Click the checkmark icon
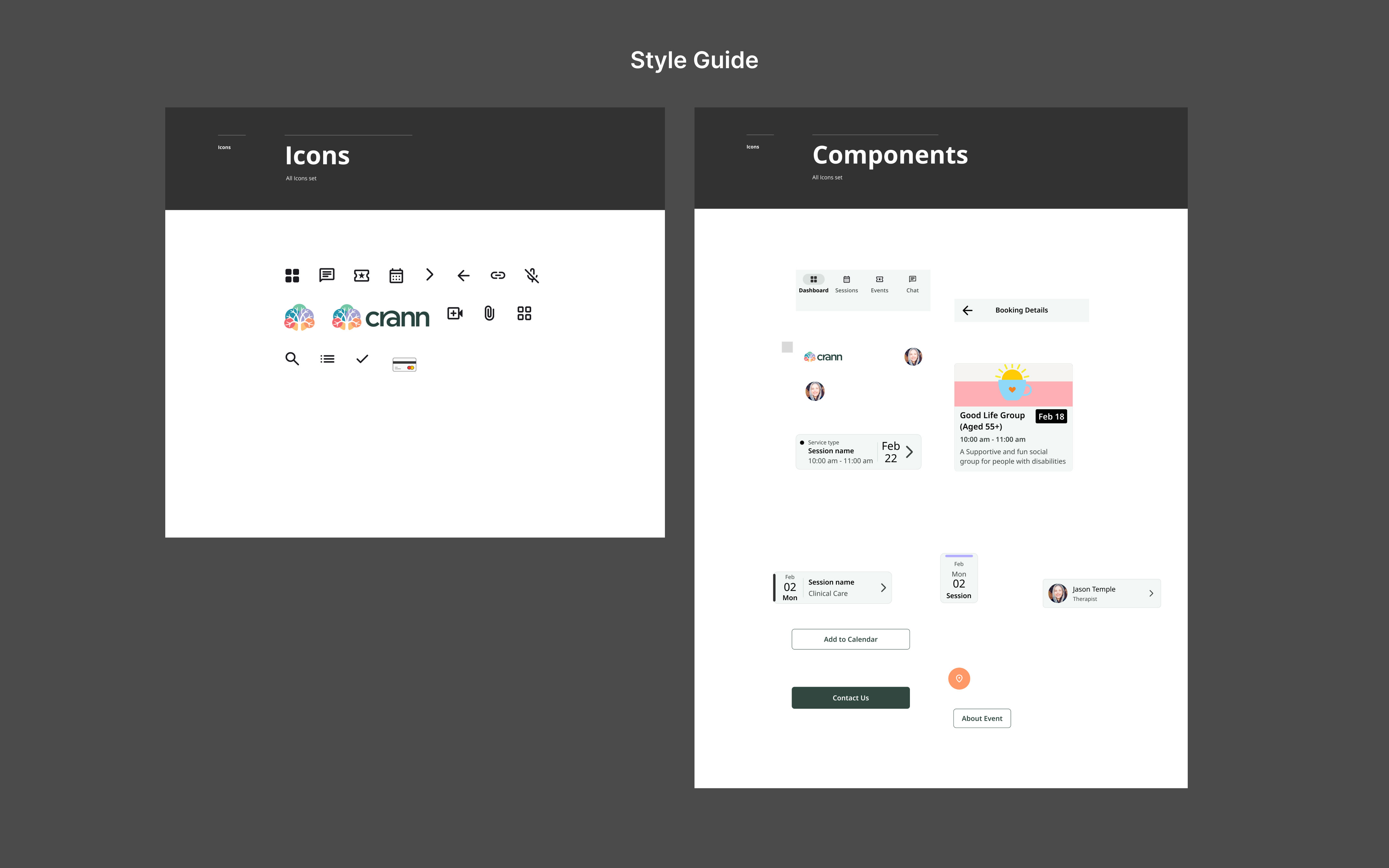The width and height of the screenshot is (1389, 868). tap(362, 359)
